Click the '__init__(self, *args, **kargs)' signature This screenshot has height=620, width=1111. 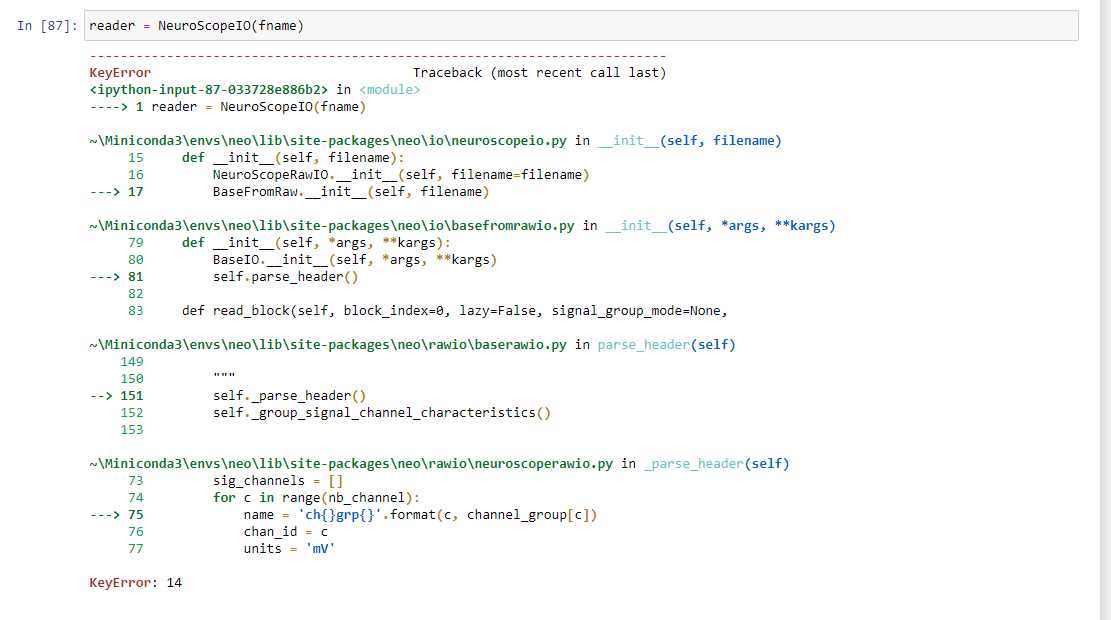[x=720, y=225]
